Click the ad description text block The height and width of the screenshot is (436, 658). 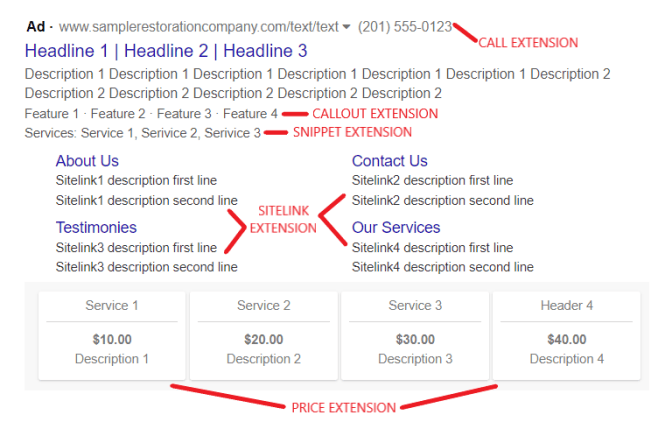(317, 83)
